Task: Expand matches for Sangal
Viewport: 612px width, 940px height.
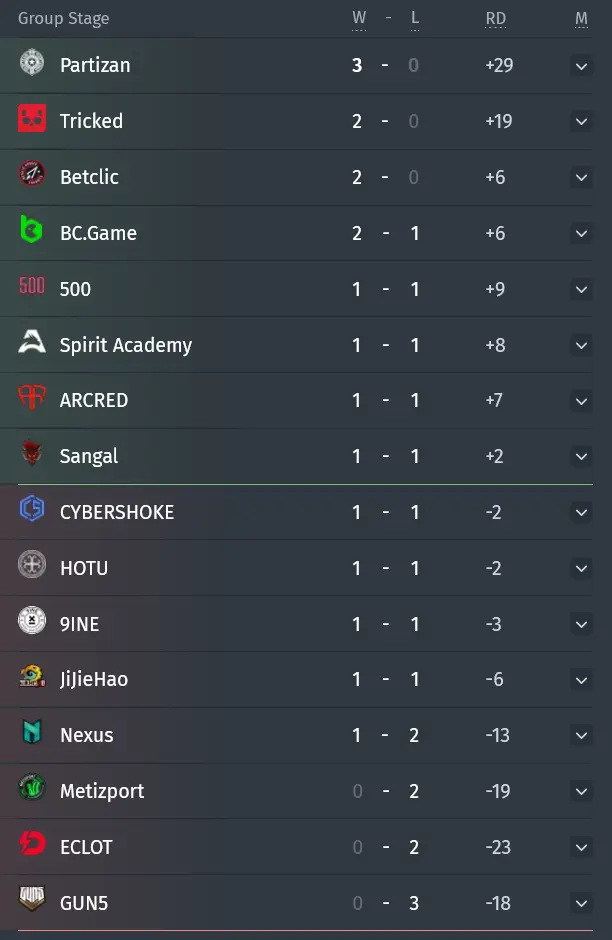Action: coord(581,457)
